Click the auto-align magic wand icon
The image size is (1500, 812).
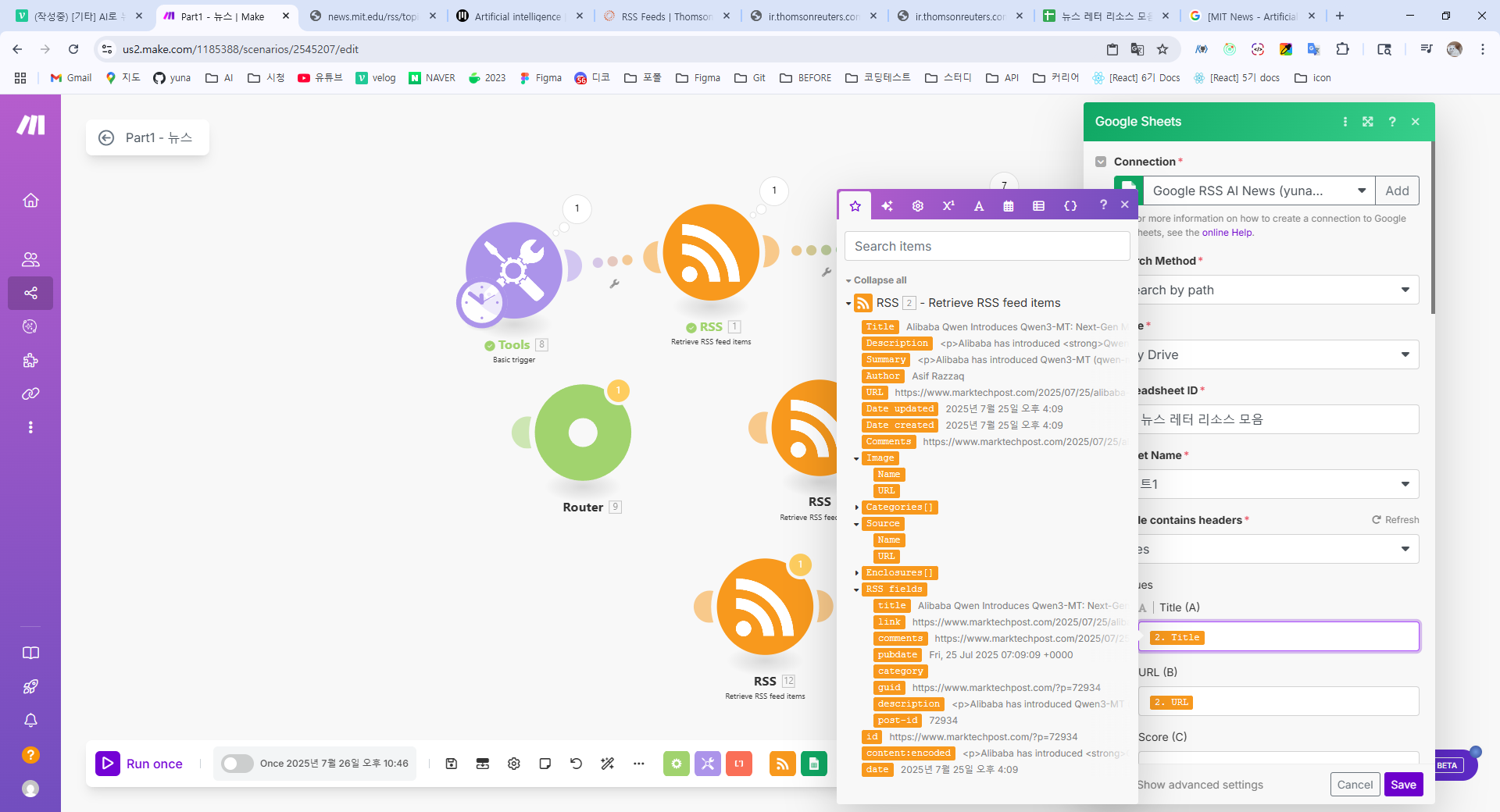[x=608, y=764]
